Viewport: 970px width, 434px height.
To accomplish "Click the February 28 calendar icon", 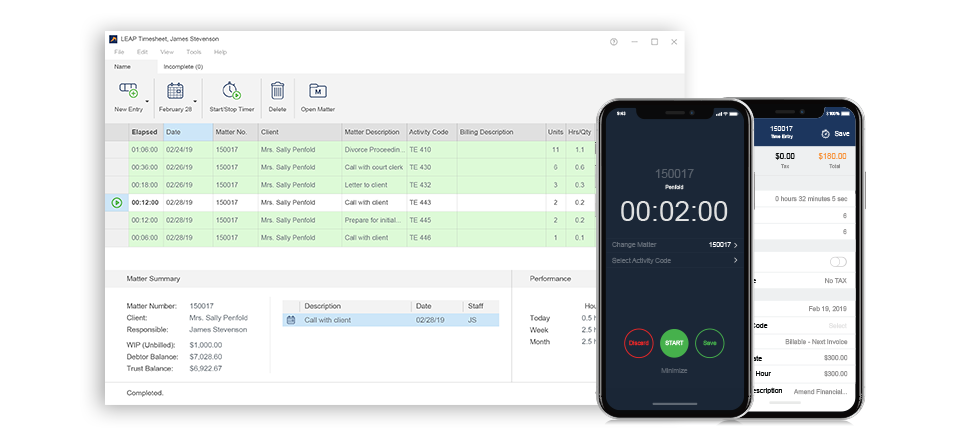I will click(x=175, y=90).
